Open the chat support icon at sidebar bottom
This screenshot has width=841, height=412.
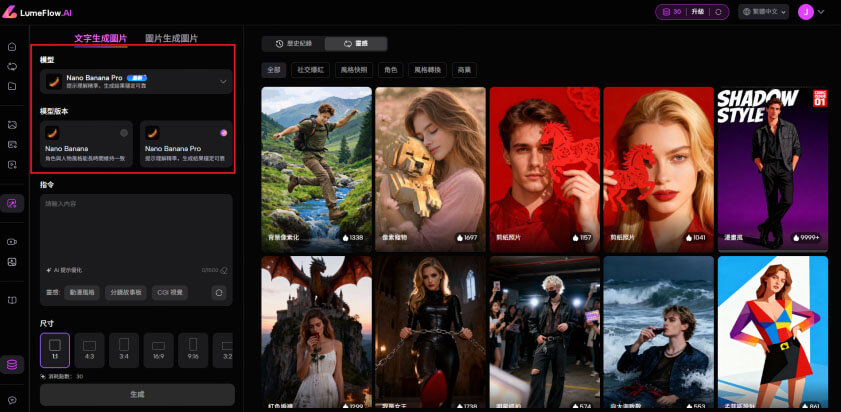(13, 401)
